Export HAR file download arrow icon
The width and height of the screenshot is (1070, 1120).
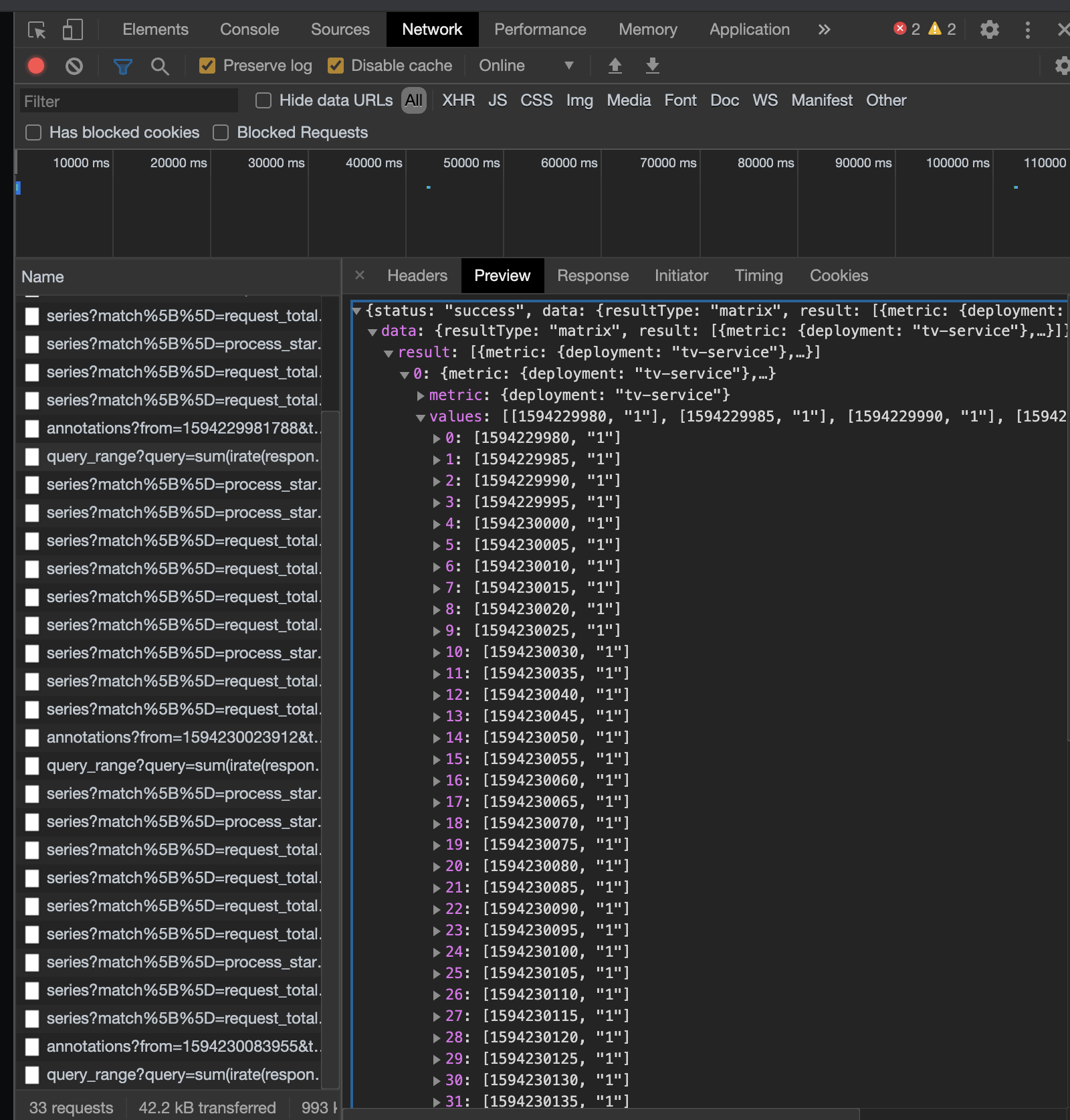pos(653,66)
